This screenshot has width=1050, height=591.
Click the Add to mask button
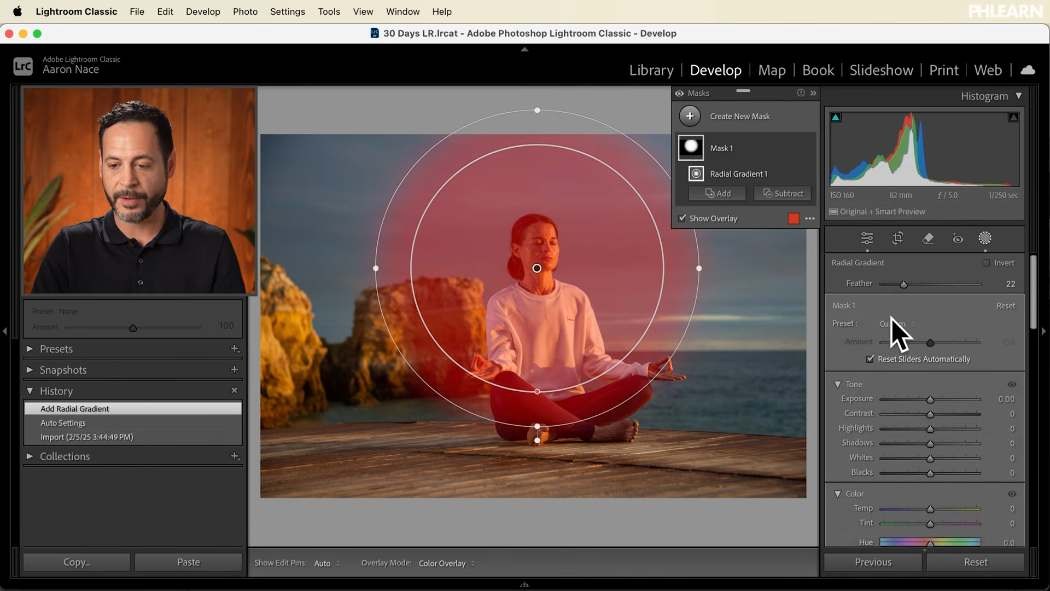(718, 193)
